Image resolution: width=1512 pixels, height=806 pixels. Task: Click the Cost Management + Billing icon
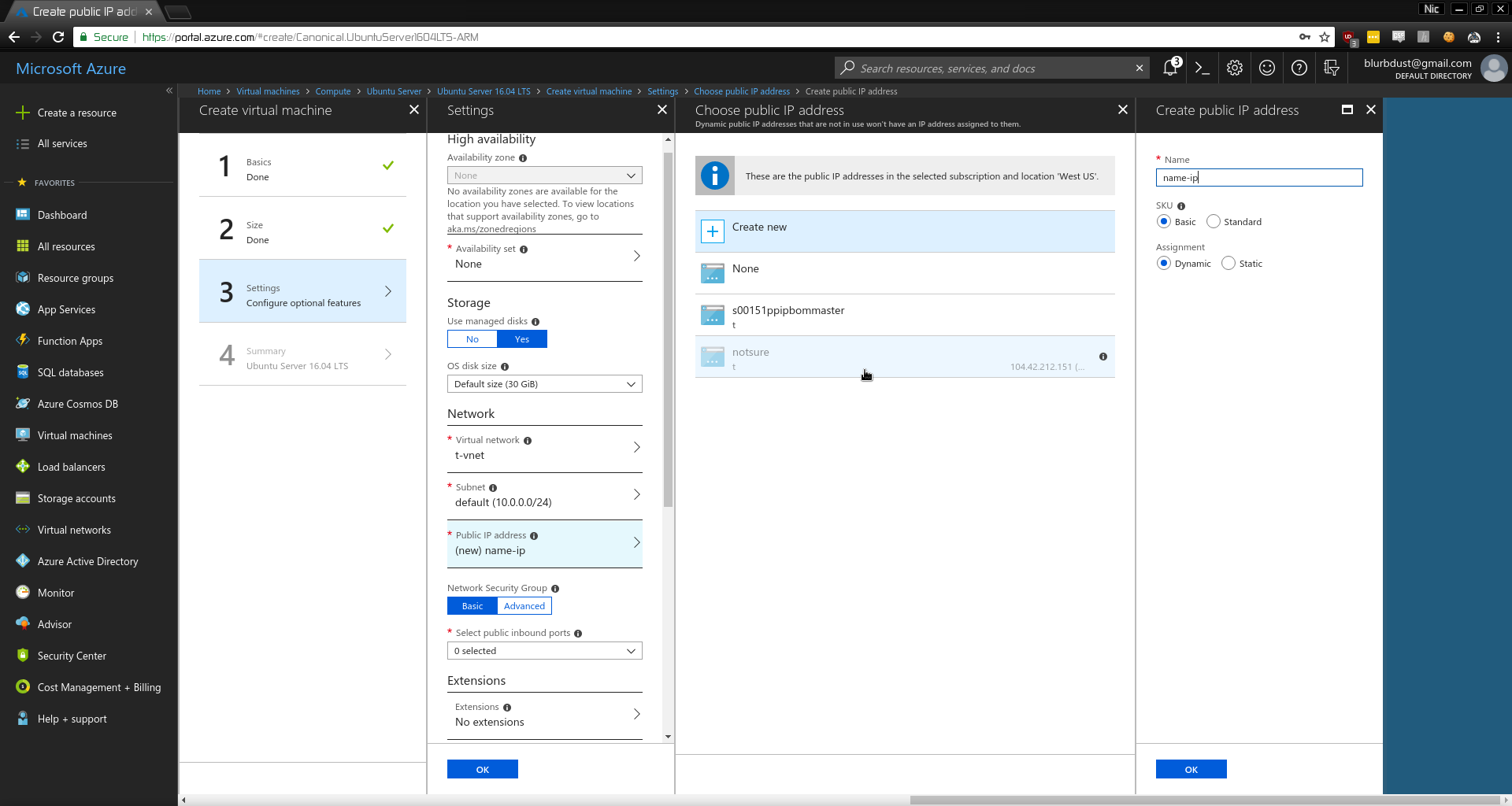pyautogui.click(x=23, y=687)
